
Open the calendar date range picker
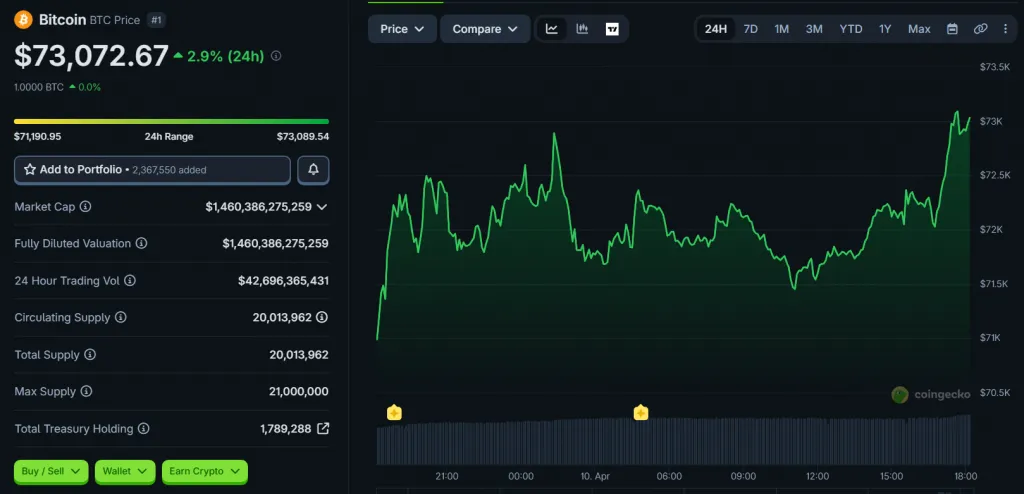point(952,29)
